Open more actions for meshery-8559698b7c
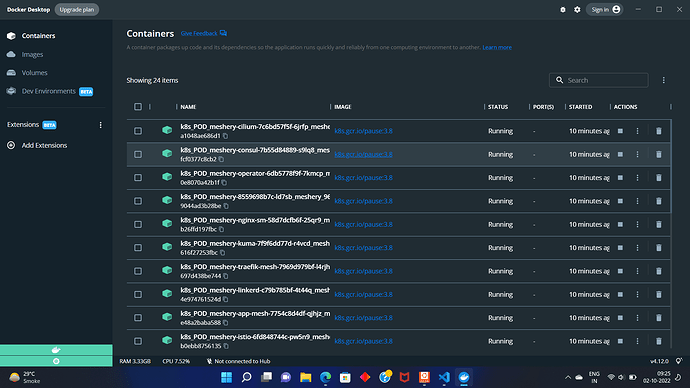This screenshot has height=388, width=690. pyautogui.click(x=637, y=201)
